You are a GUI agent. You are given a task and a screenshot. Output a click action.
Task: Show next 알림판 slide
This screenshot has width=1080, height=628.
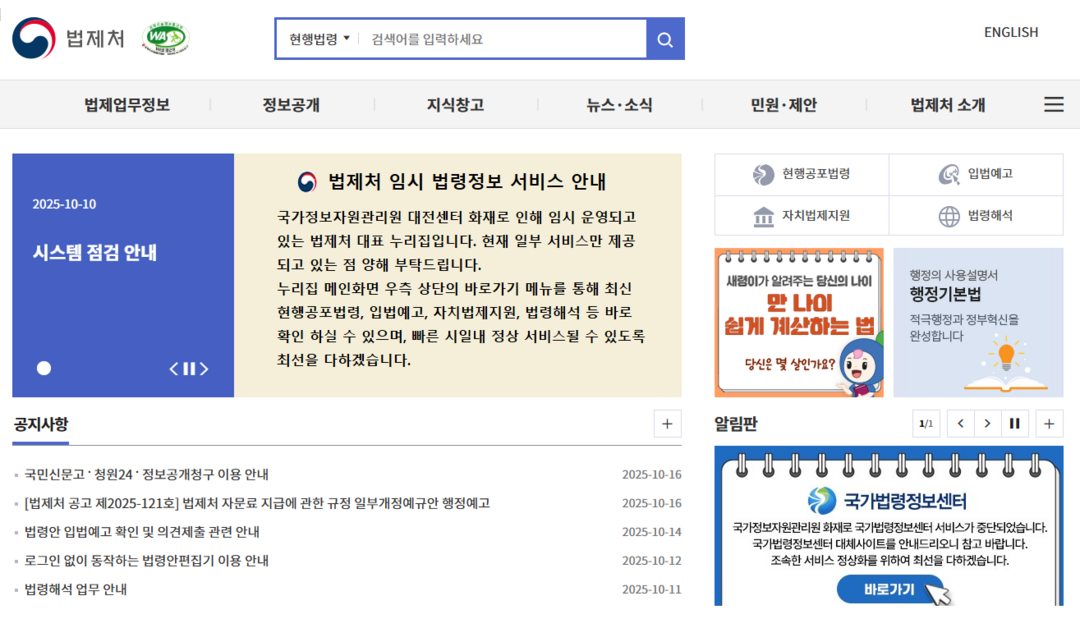987,424
